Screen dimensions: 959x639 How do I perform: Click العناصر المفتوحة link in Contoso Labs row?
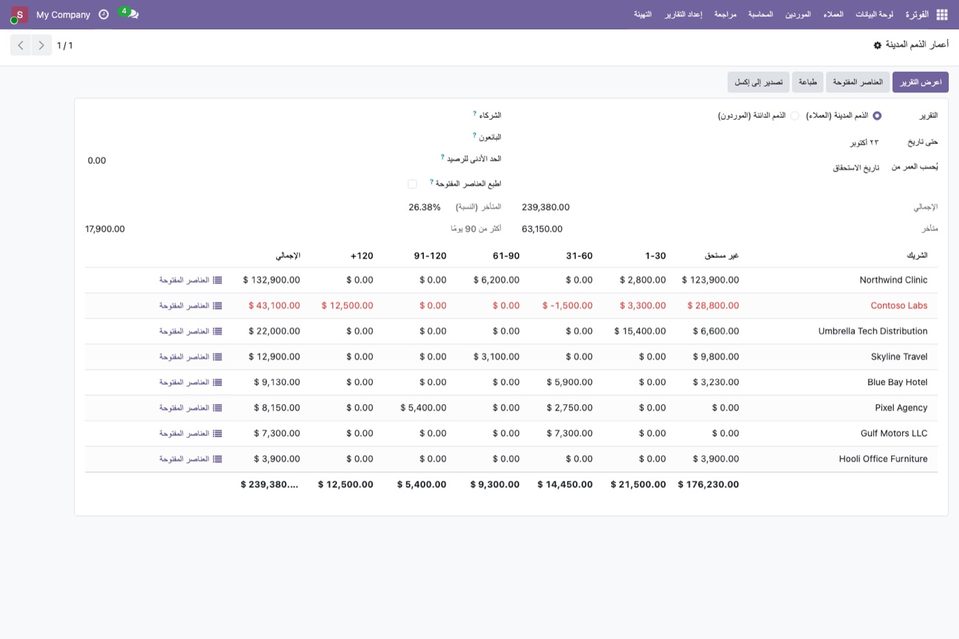point(184,306)
